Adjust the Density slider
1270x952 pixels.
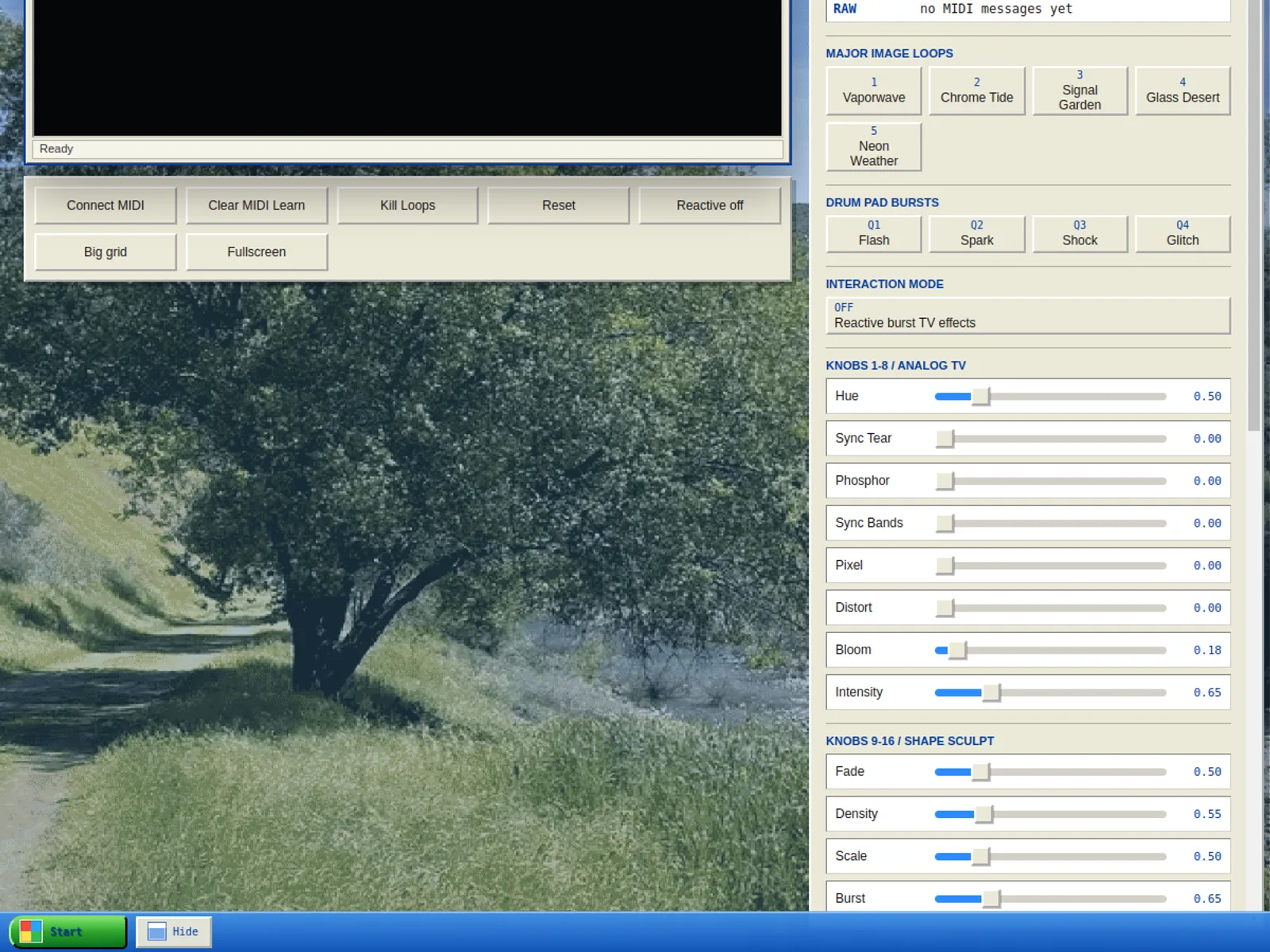point(1050,814)
